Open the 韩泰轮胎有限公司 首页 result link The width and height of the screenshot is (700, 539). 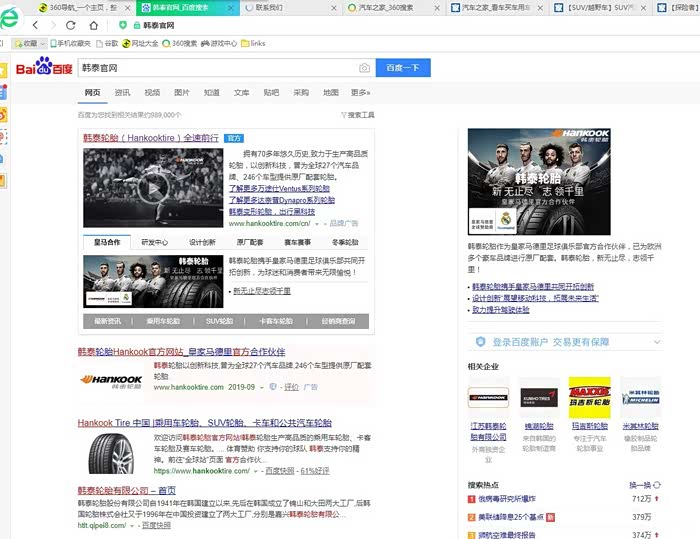[x=126, y=490]
